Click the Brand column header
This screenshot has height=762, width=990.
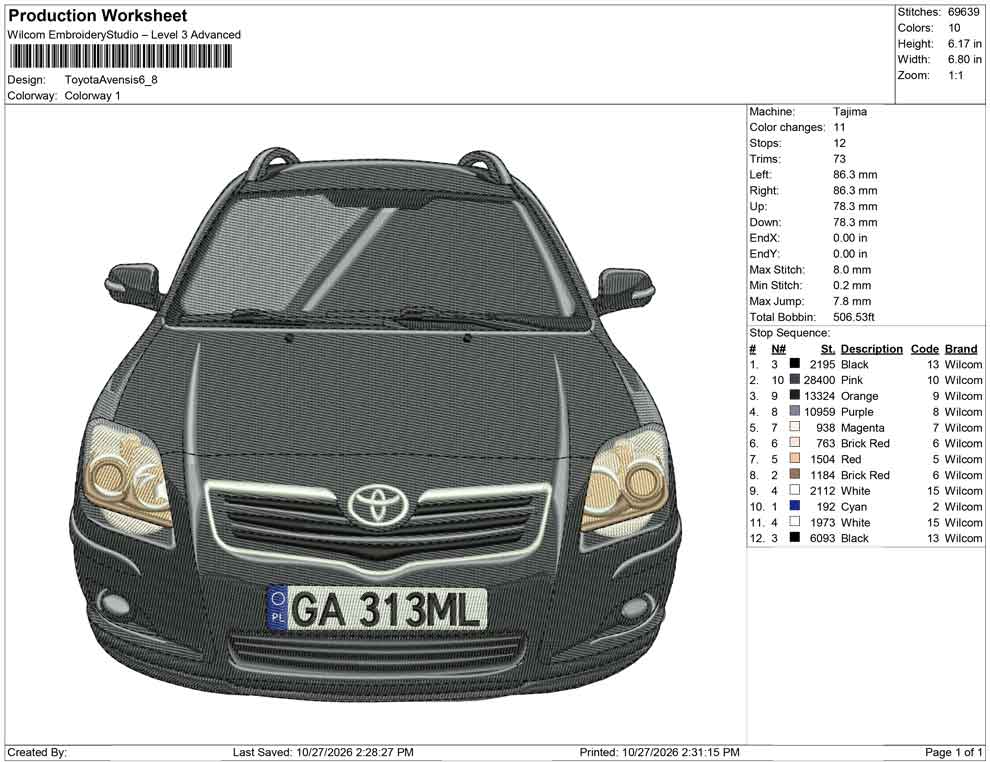961,349
